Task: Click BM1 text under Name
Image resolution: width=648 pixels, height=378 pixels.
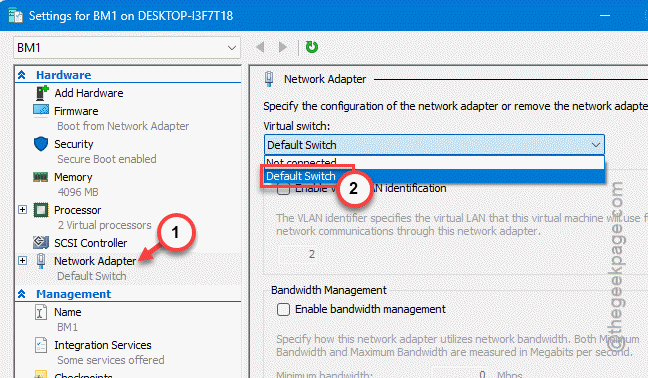Action: tap(67, 327)
